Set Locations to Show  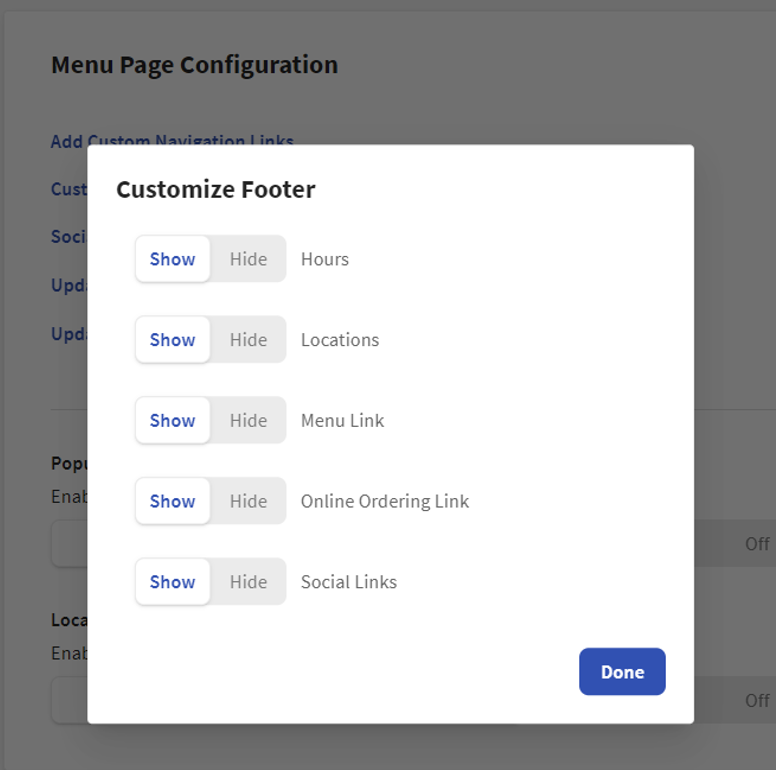point(172,340)
